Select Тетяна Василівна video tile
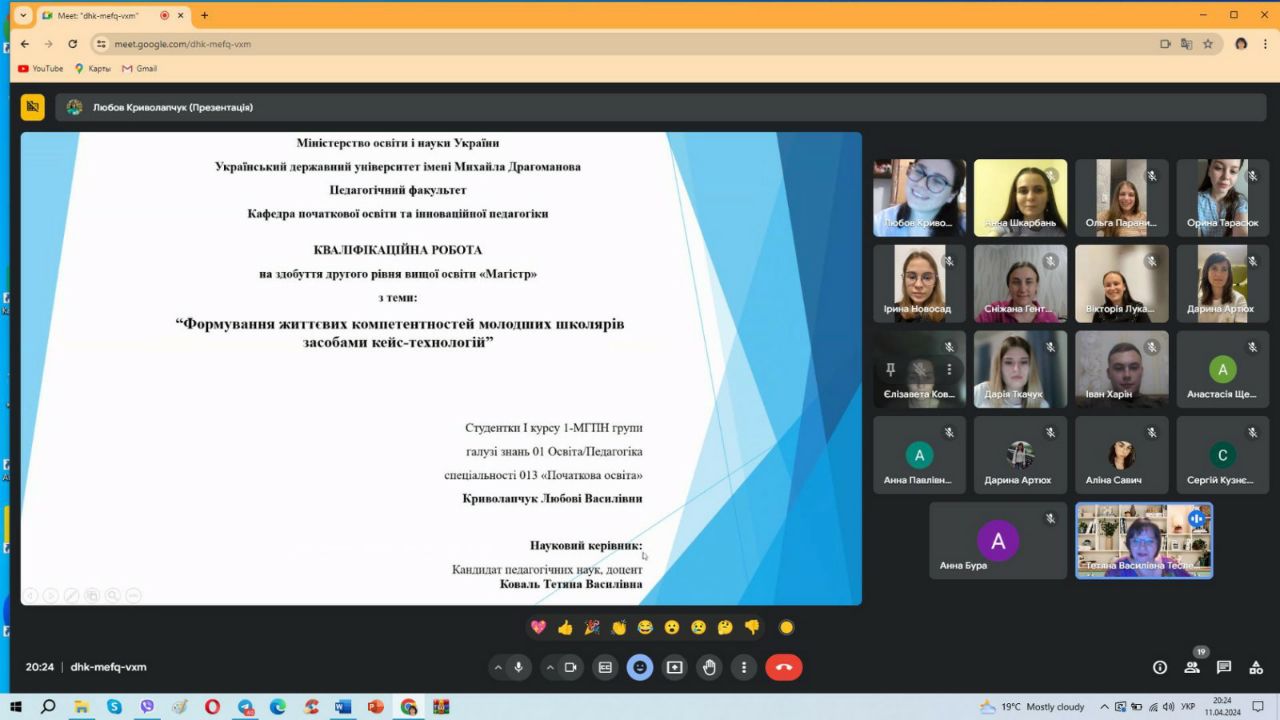The image size is (1280, 720). pos(1144,540)
